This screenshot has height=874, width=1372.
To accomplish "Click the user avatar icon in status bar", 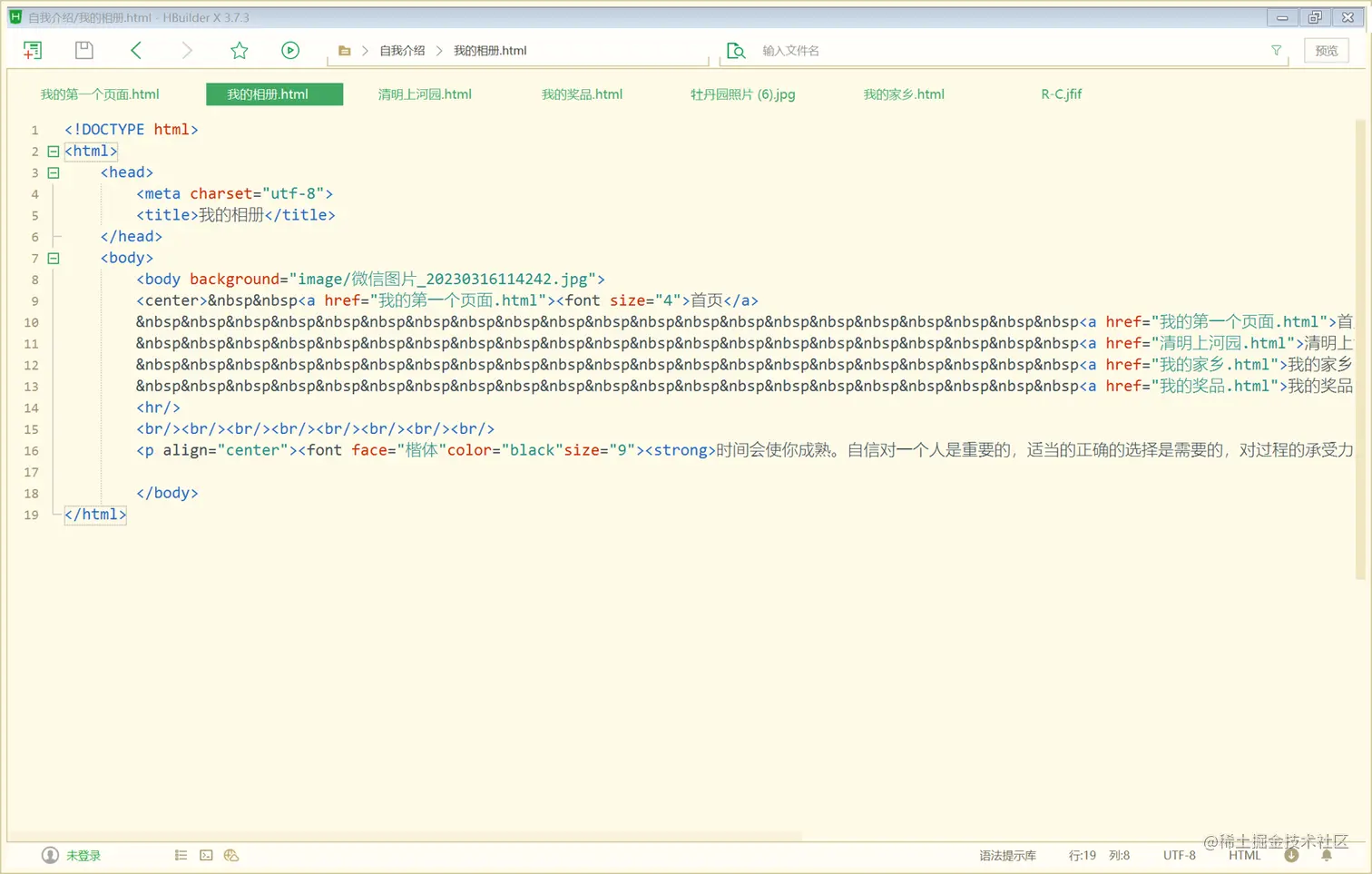I will 50,855.
